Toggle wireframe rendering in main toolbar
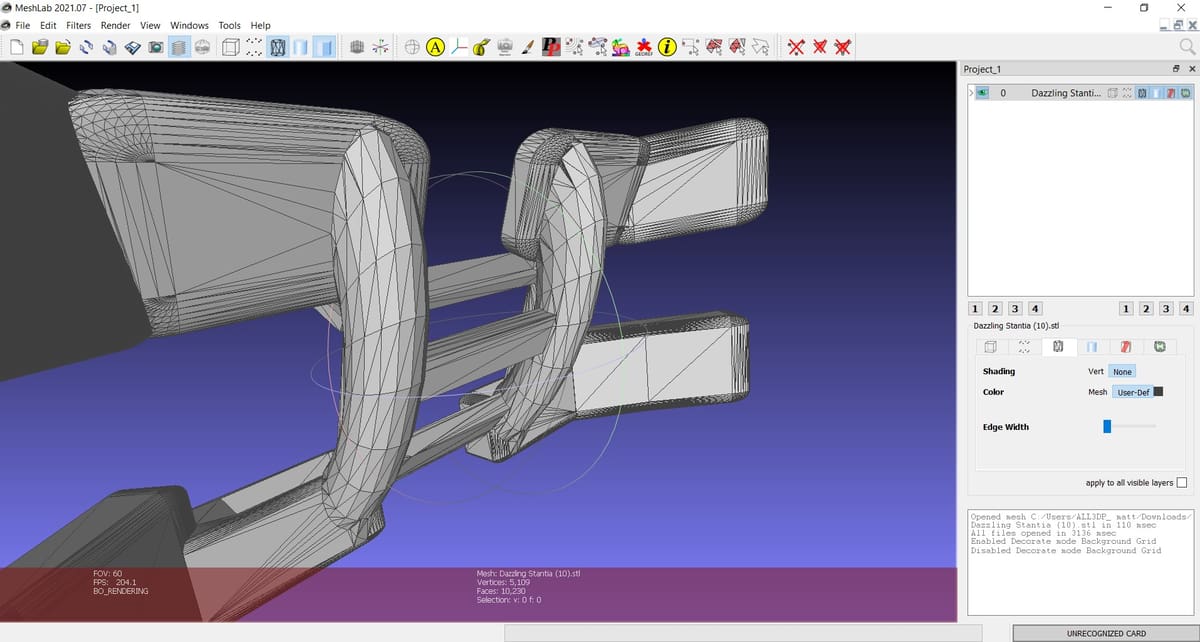The height and width of the screenshot is (642, 1200). click(278, 47)
